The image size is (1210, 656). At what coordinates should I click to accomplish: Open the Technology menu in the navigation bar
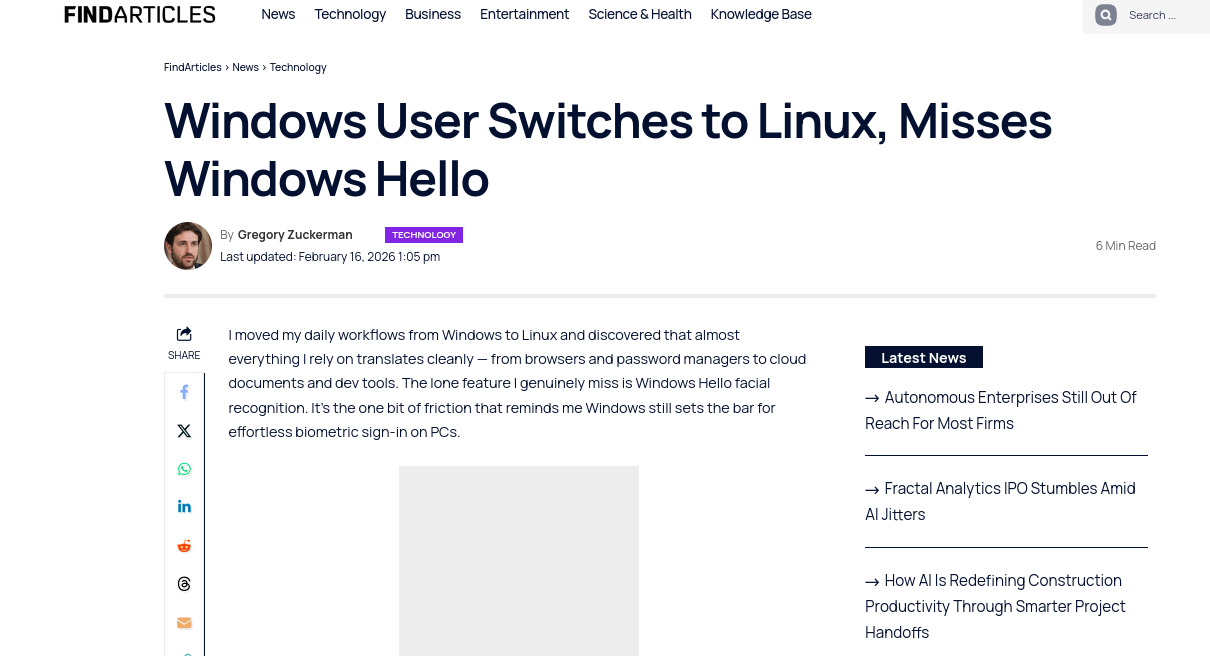click(x=350, y=14)
